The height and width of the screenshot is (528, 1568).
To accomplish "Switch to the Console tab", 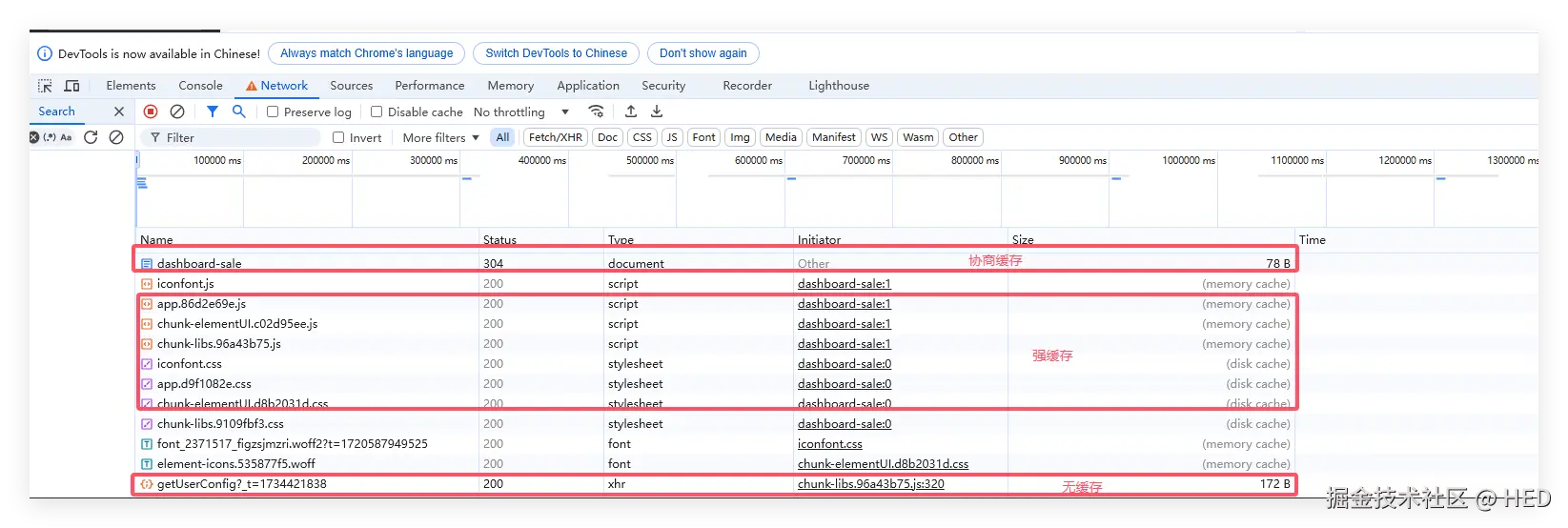I will click(200, 86).
